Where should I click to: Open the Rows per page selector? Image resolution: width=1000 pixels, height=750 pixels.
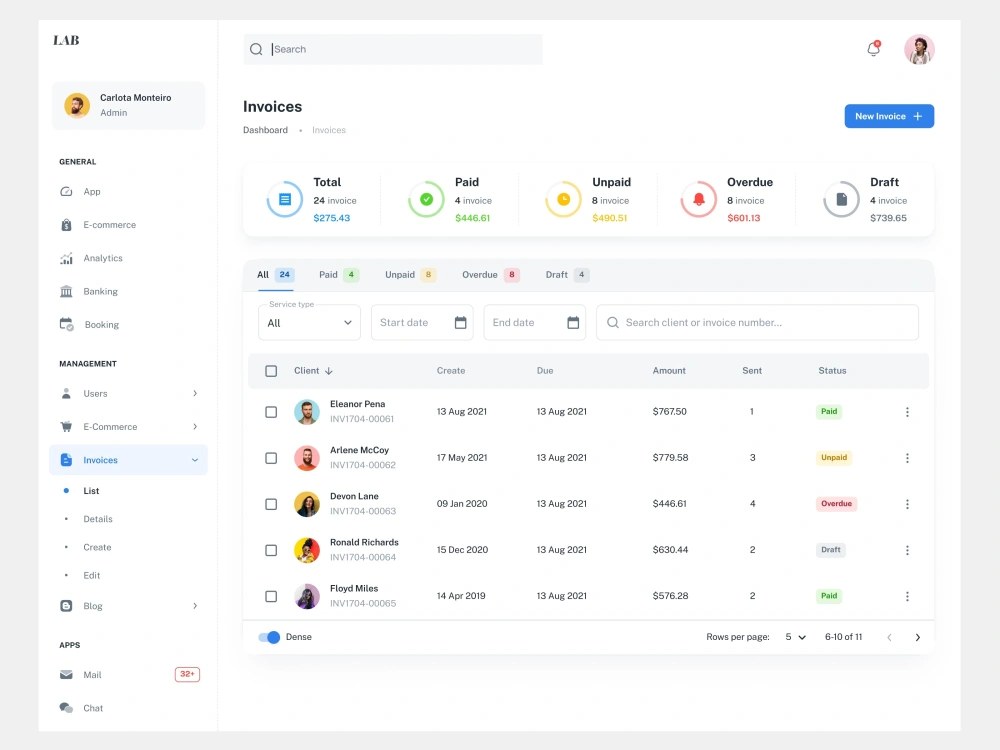coord(794,636)
